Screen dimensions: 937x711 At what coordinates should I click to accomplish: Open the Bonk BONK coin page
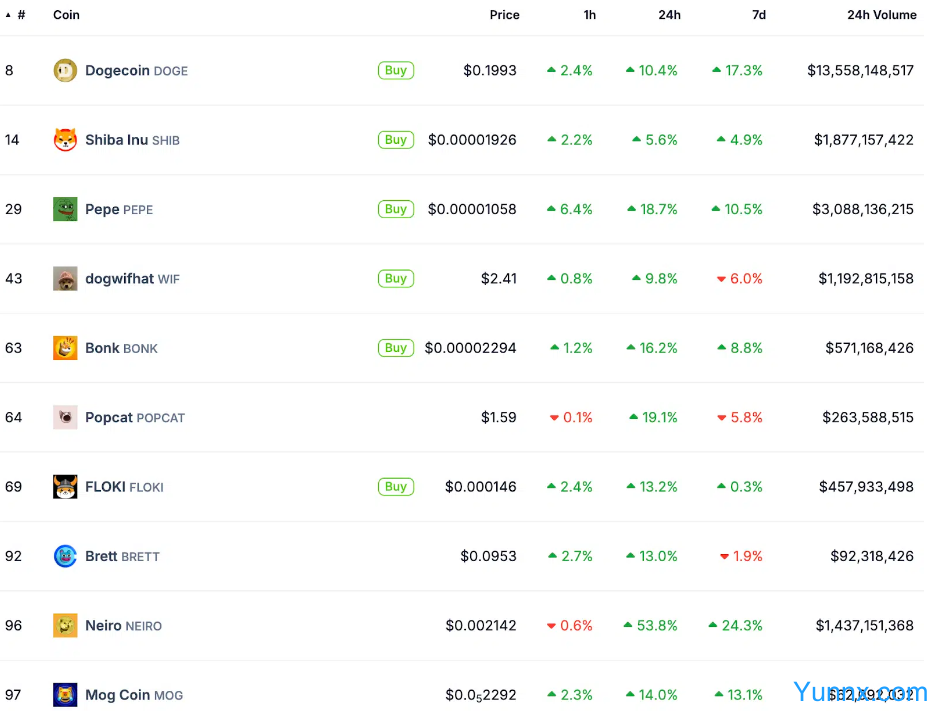coord(121,348)
